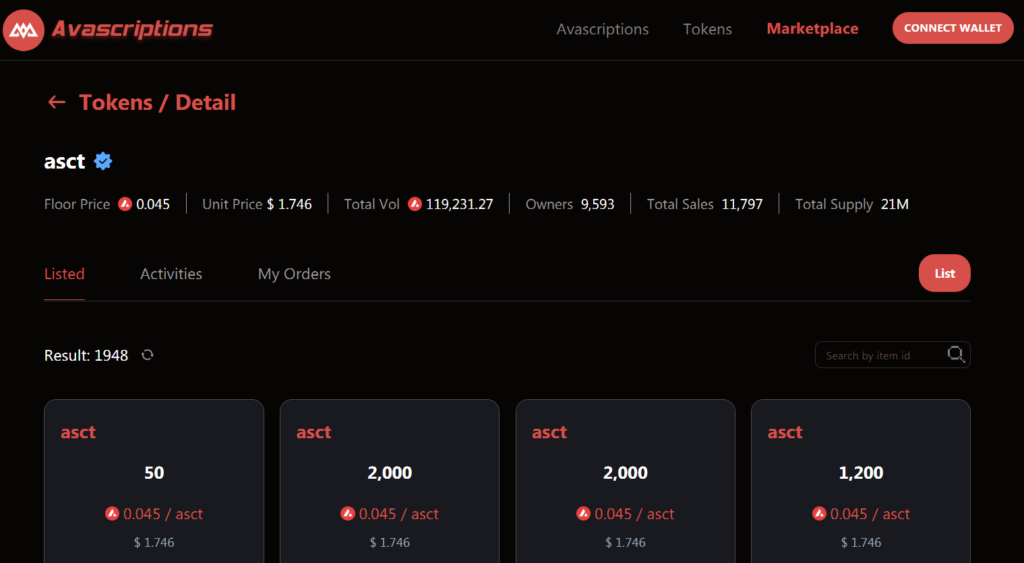This screenshot has width=1024, height=563.
Task: Go to the Marketplace nav item
Action: [x=812, y=29]
